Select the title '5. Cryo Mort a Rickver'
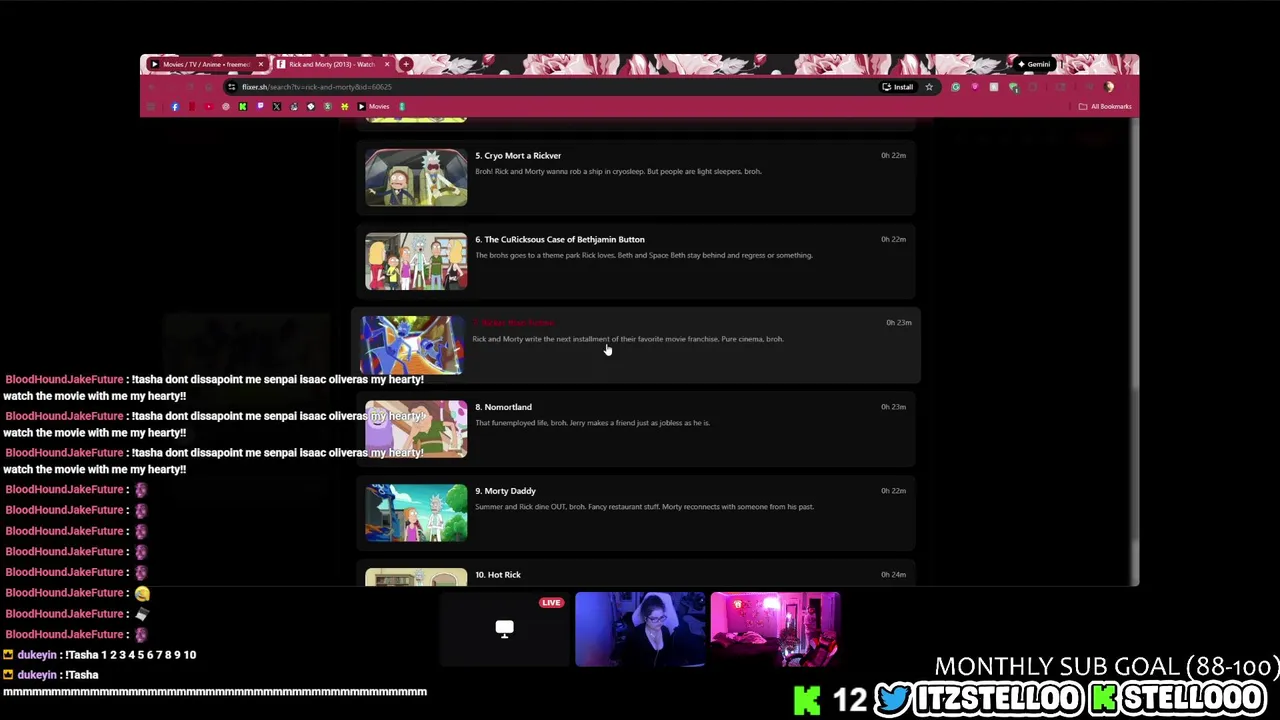This screenshot has width=1280, height=720. coord(518,156)
